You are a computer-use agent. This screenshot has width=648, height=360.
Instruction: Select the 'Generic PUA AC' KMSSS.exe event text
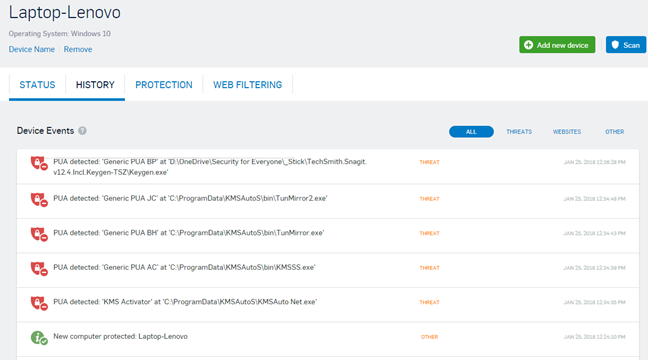tap(184, 267)
